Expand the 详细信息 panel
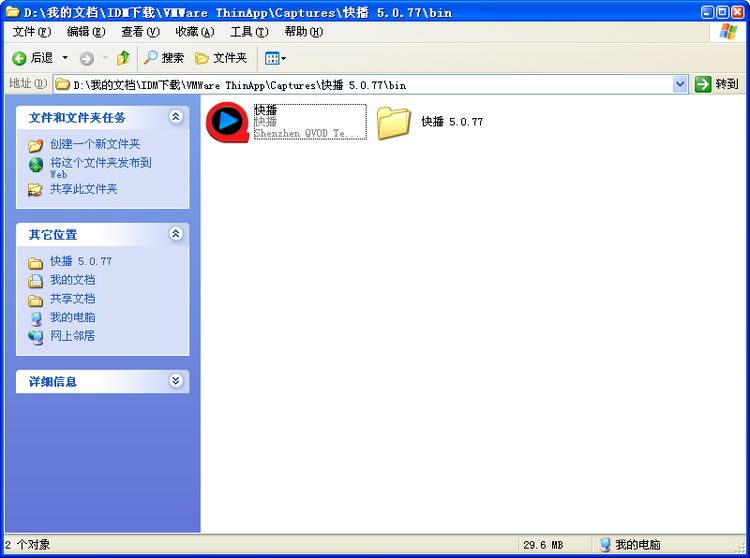 click(176, 381)
